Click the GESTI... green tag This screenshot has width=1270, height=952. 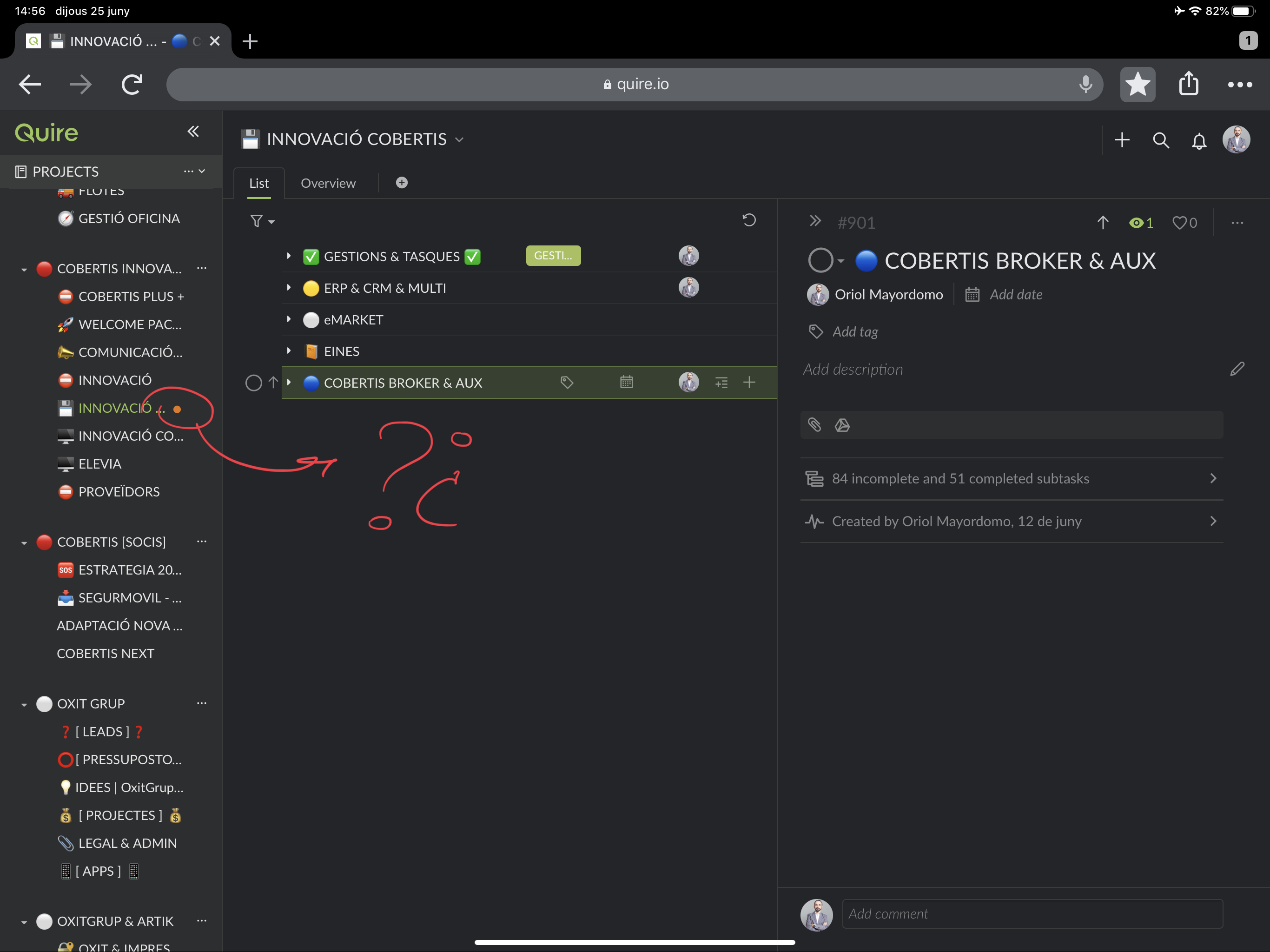pos(554,256)
